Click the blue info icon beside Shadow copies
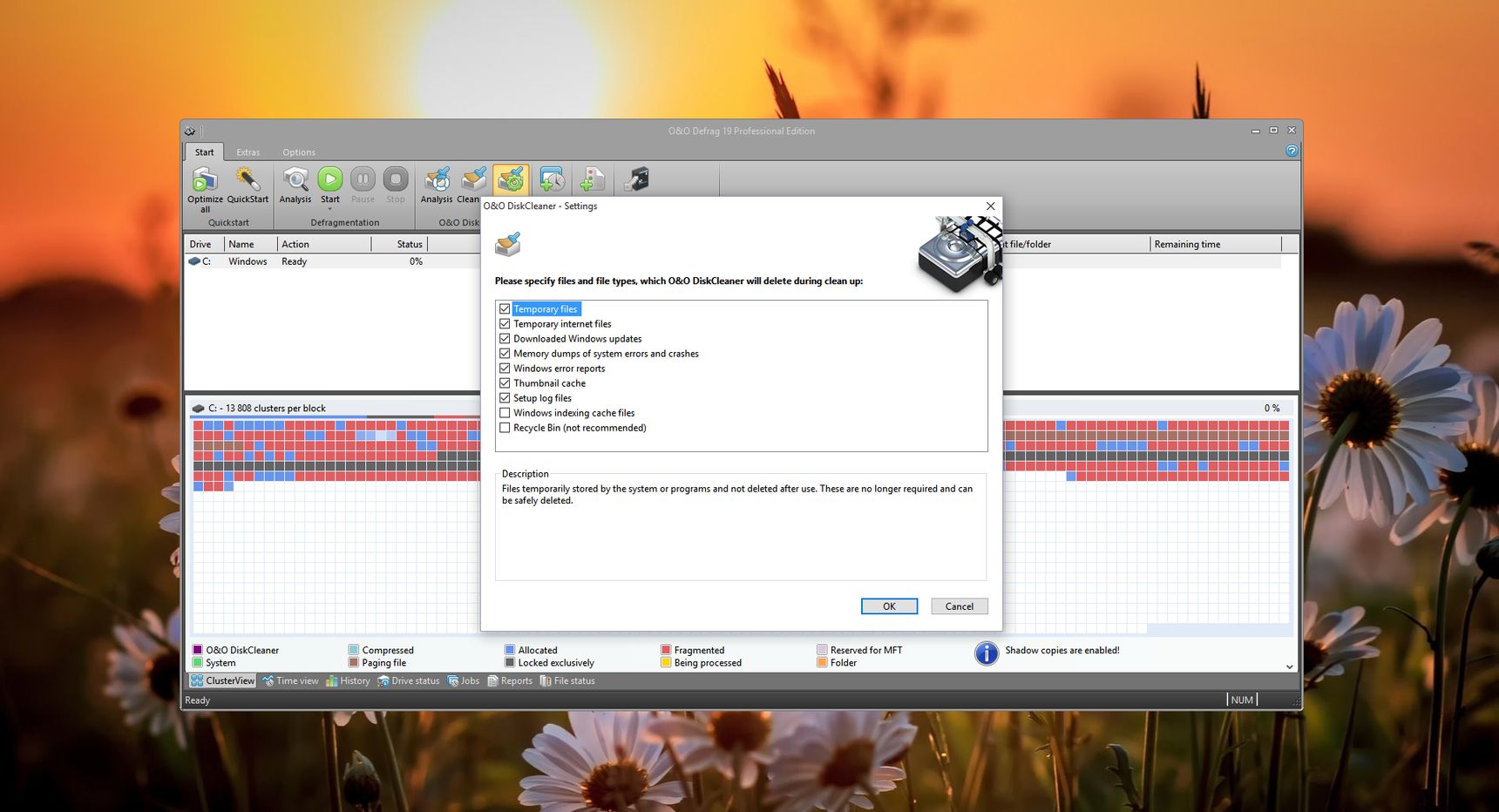The width and height of the screenshot is (1499, 812). (x=987, y=653)
